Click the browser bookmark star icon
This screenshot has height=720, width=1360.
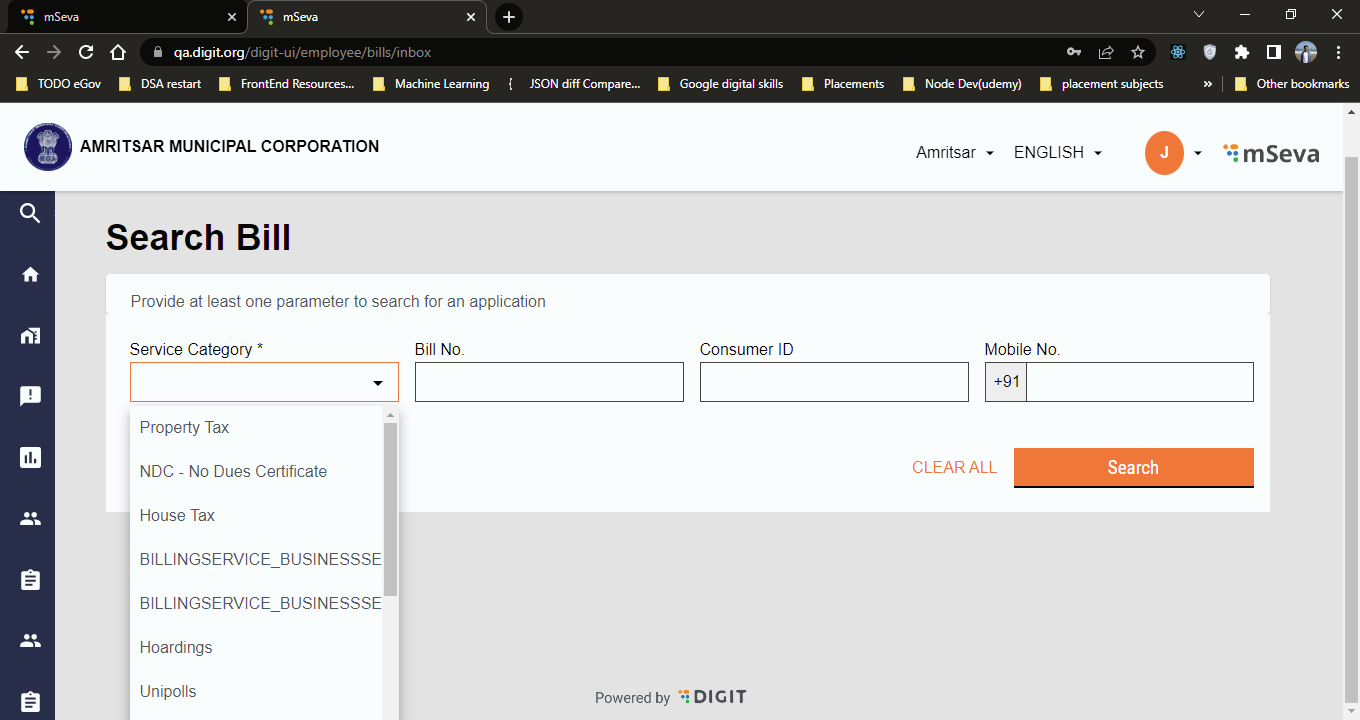click(x=1137, y=52)
